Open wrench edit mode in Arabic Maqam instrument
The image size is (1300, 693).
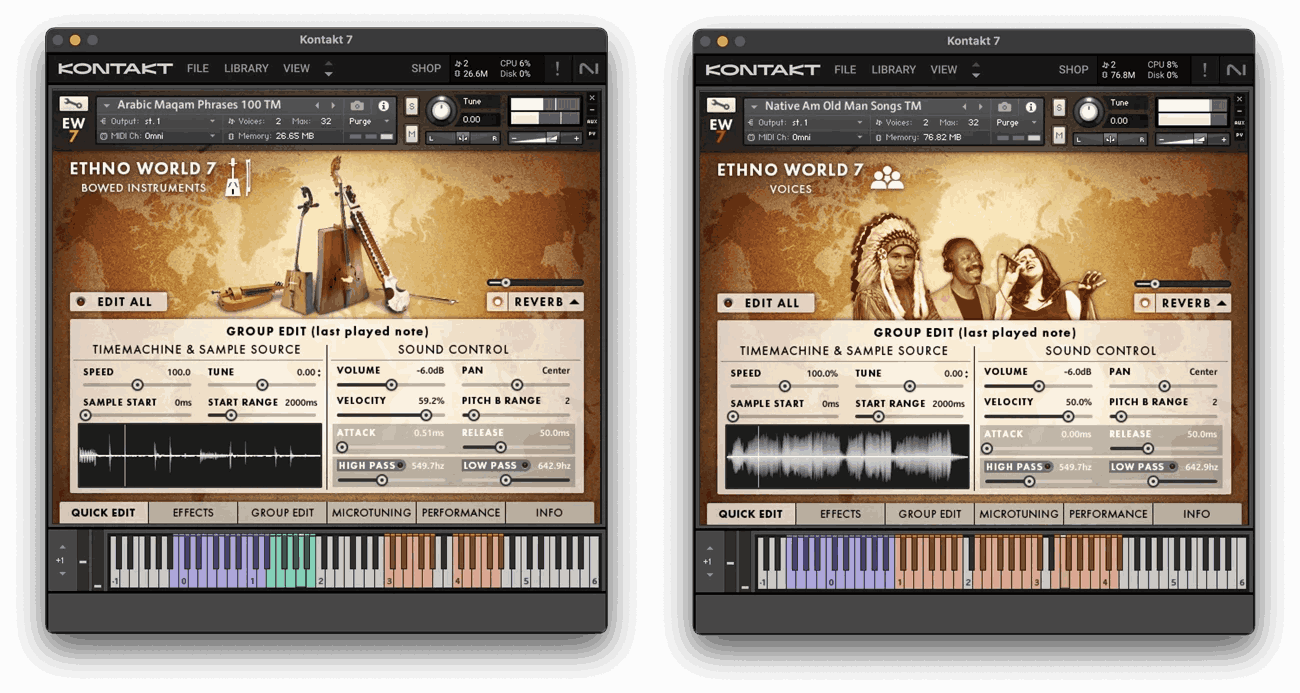(x=74, y=104)
